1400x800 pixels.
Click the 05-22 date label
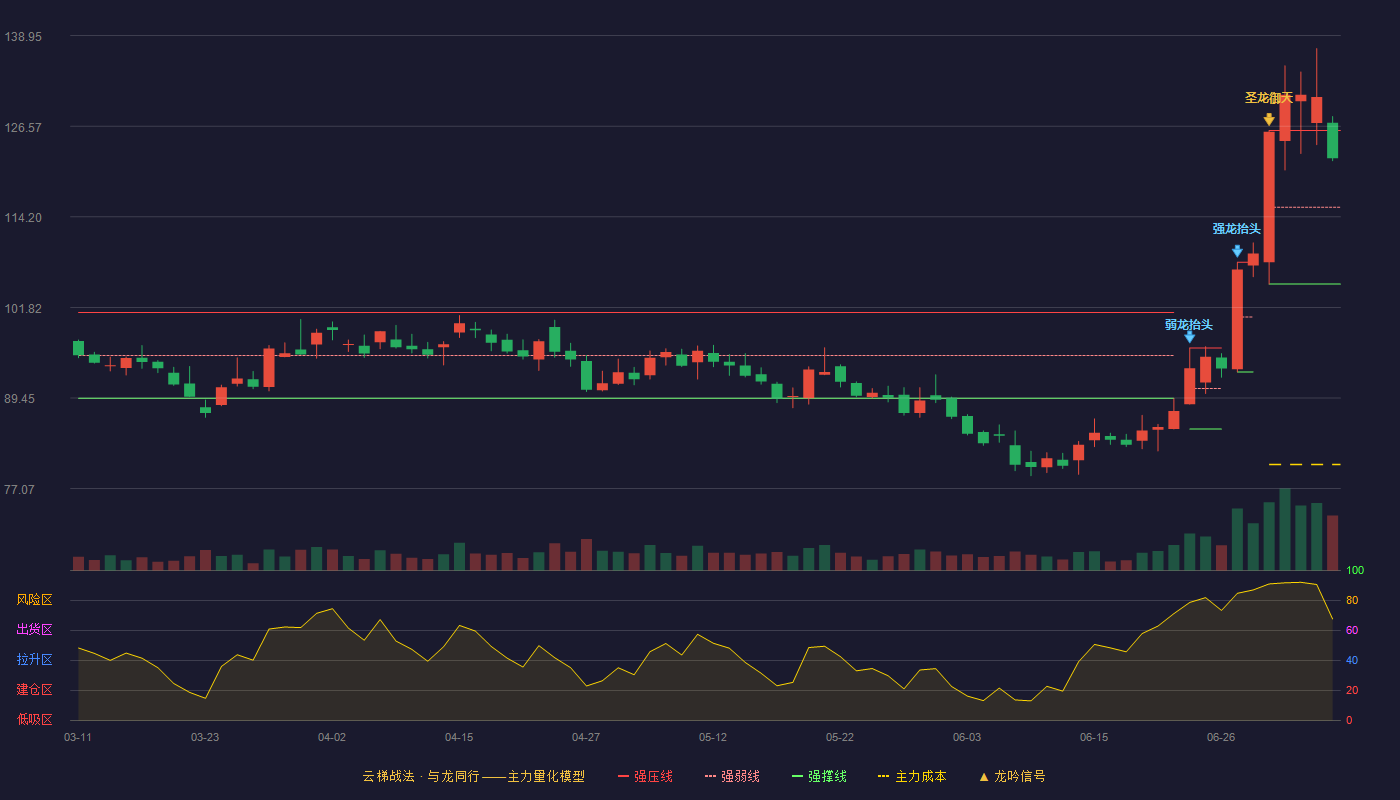[840, 737]
